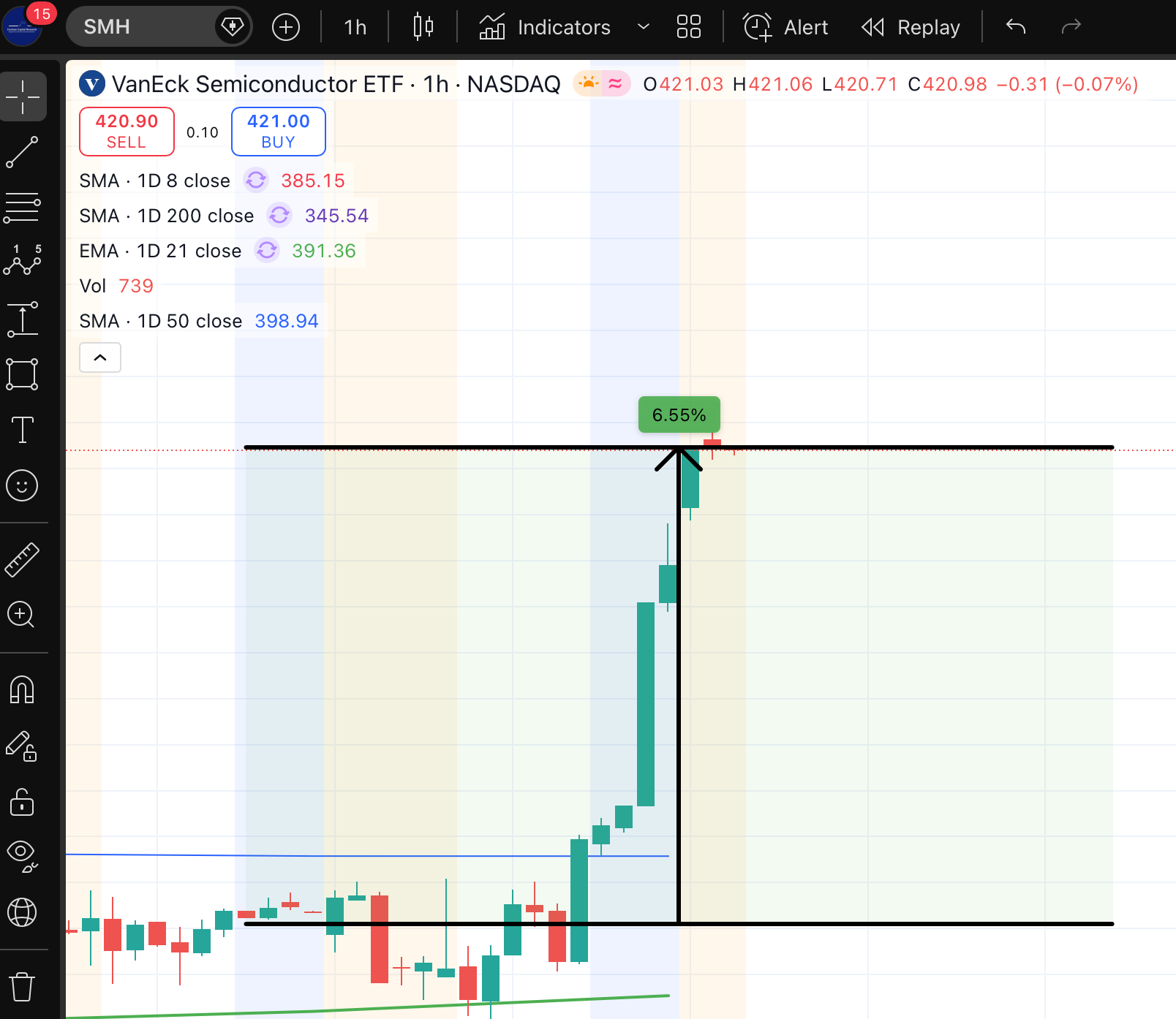
Task: Create a new price Alert
Action: pos(786,27)
